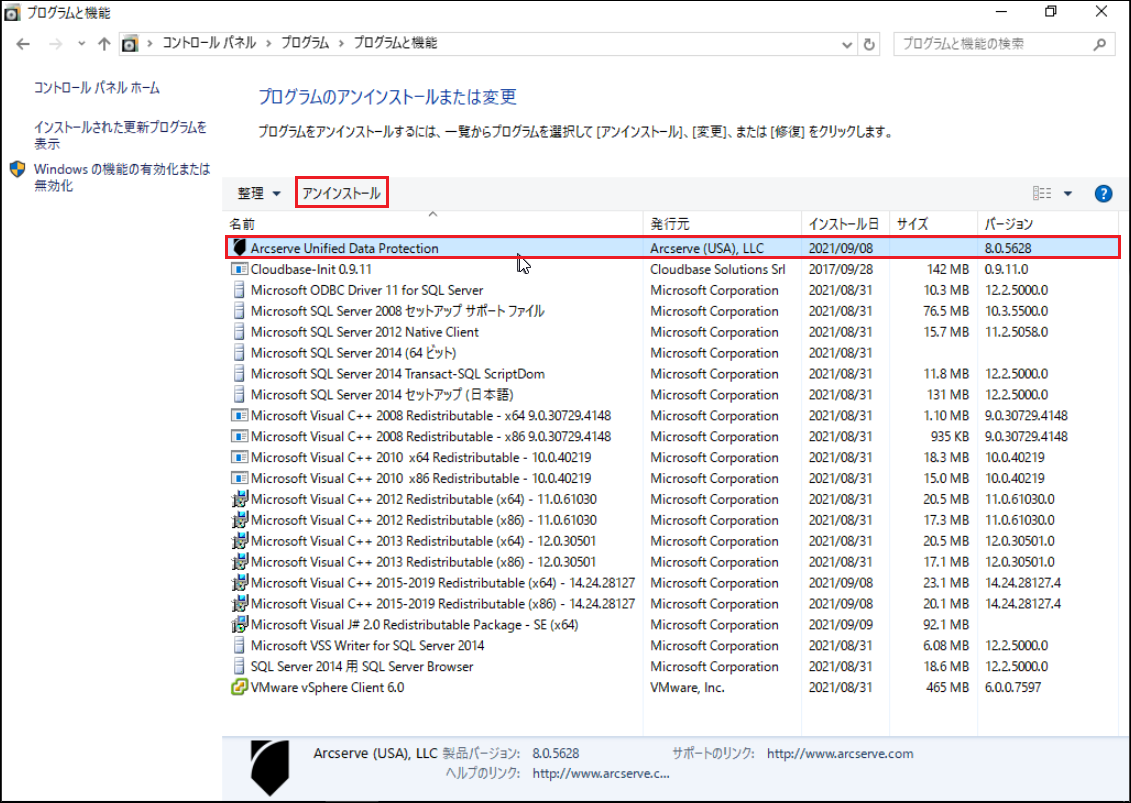This screenshot has width=1131, height=803.
Task: Open Windows の機能の有効化または無効化 link
Action: point(122,177)
